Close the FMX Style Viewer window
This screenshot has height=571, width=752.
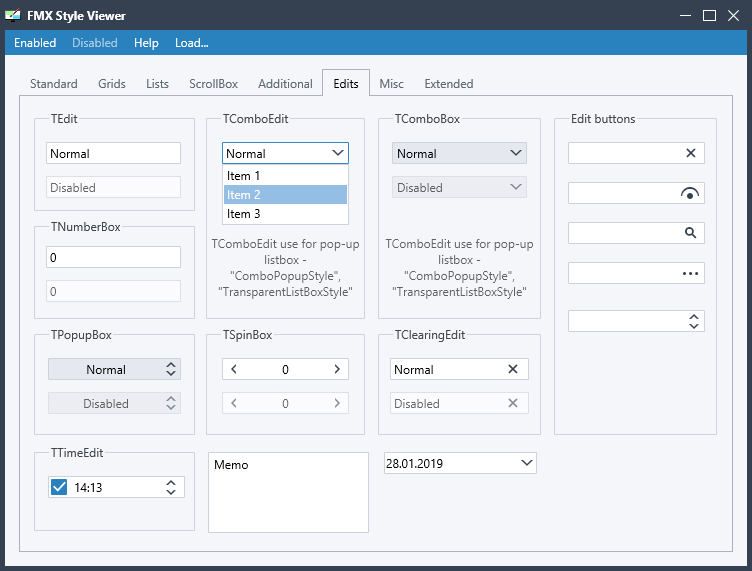coord(733,15)
